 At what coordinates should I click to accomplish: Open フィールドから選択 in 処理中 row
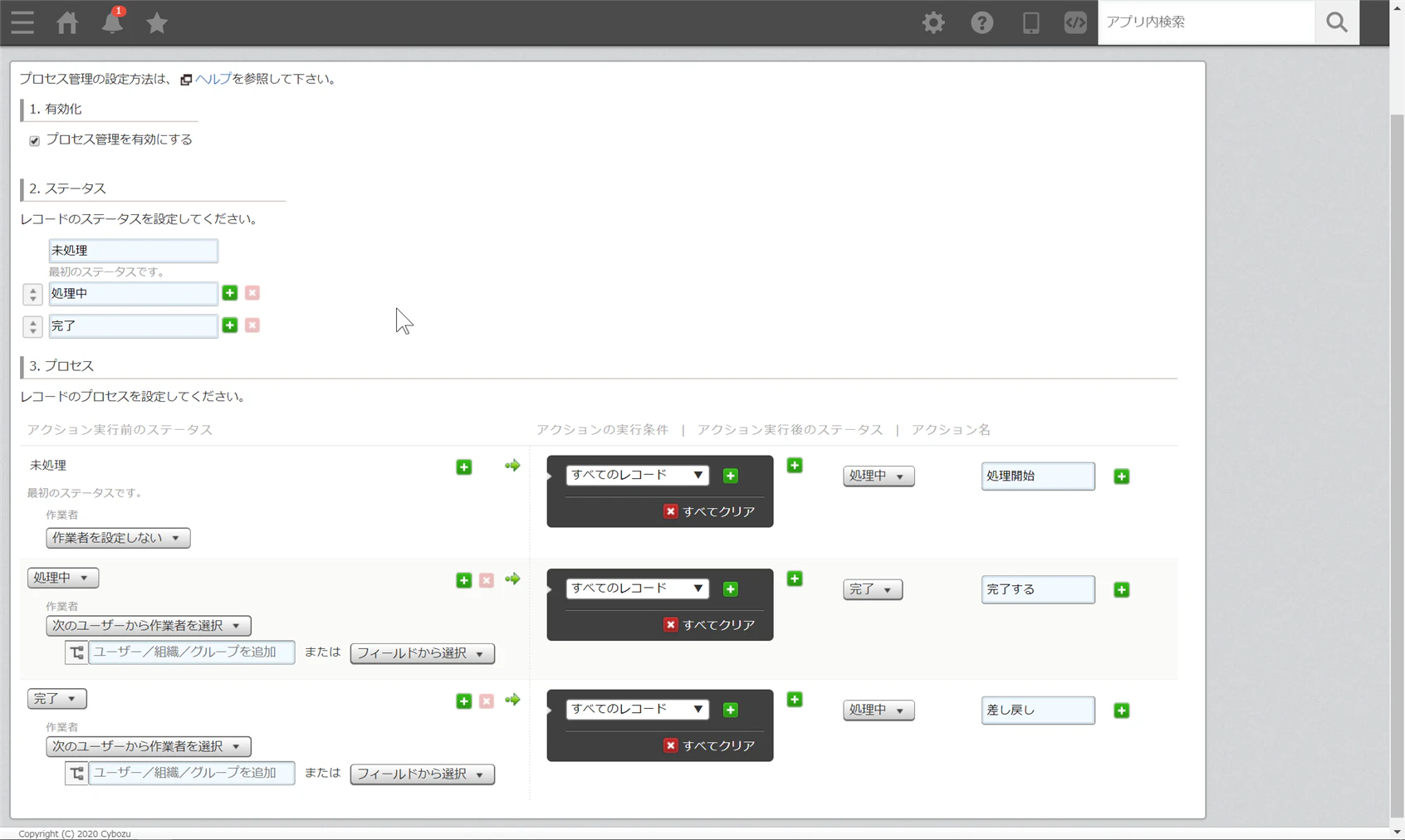pyautogui.click(x=423, y=653)
